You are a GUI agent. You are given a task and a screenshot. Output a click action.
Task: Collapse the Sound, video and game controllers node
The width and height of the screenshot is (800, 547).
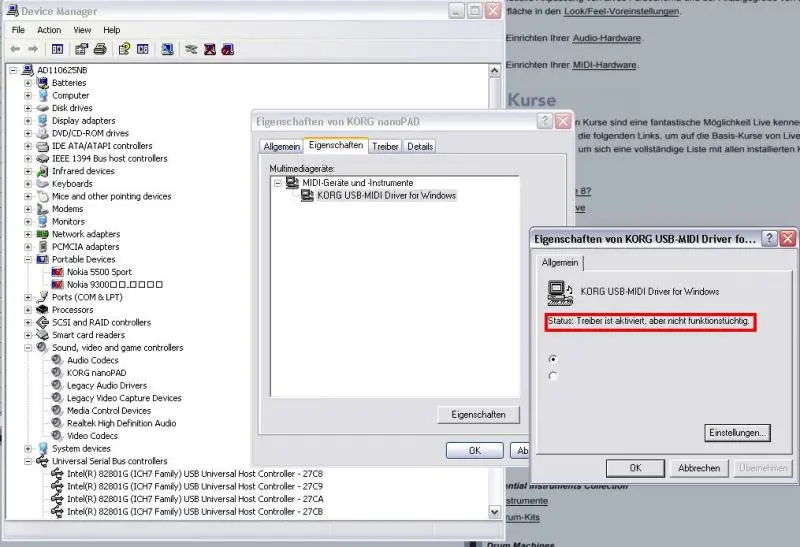[x=28, y=348]
